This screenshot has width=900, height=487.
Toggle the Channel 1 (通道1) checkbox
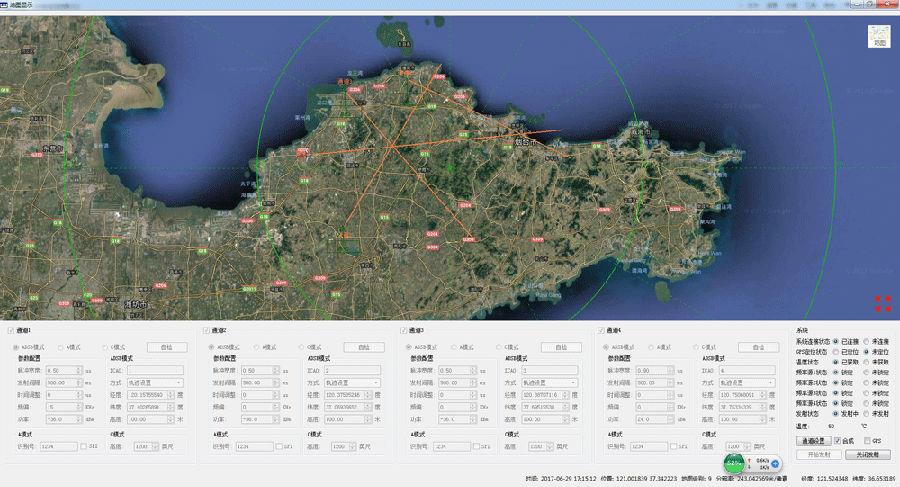click(10, 331)
